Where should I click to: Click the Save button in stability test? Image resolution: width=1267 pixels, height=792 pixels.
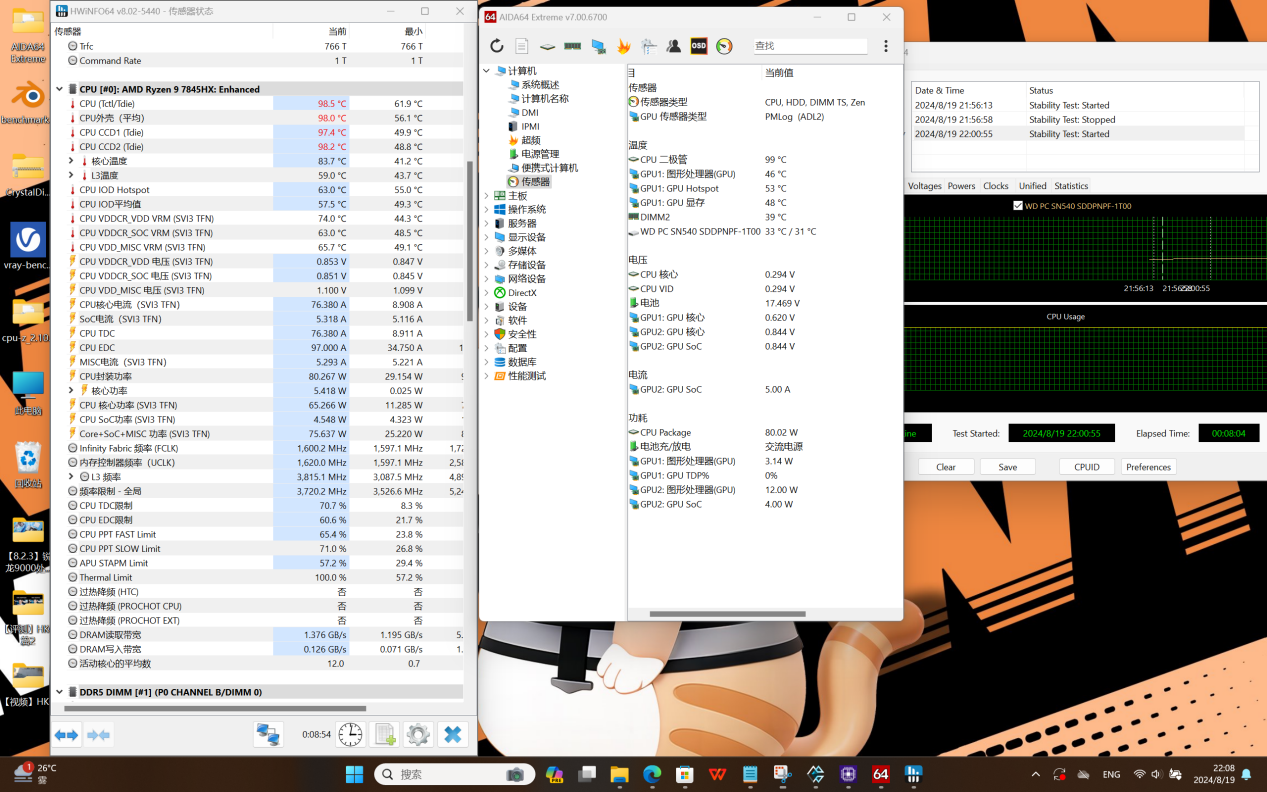point(1008,467)
